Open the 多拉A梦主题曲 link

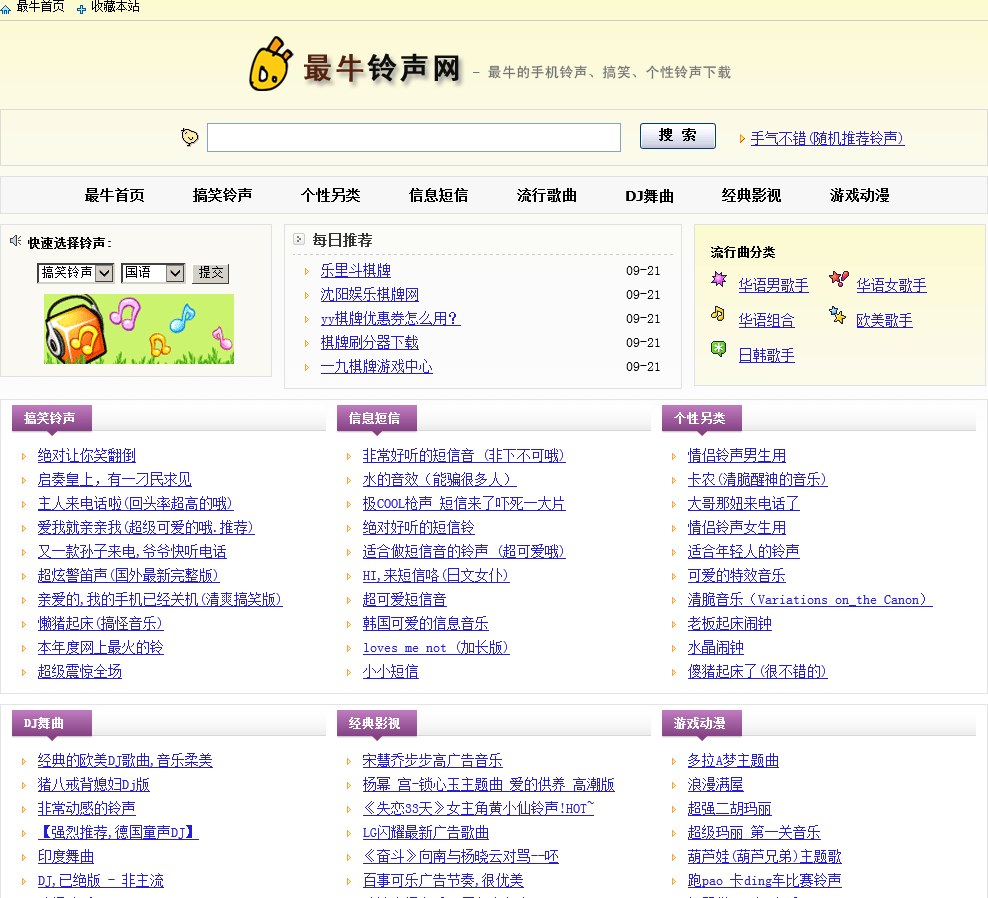pyautogui.click(x=733, y=761)
